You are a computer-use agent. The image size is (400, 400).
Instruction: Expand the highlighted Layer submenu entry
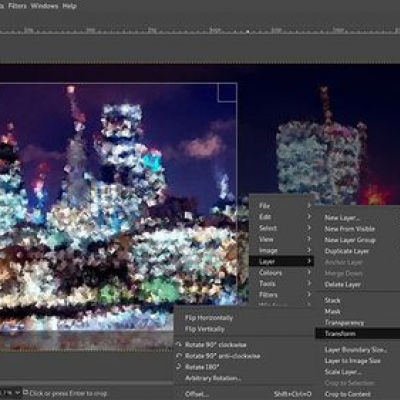click(282, 261)
